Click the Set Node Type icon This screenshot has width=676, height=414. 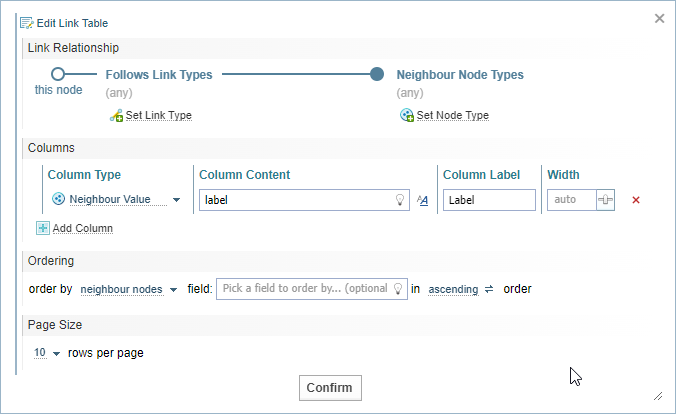click(407, 116)
